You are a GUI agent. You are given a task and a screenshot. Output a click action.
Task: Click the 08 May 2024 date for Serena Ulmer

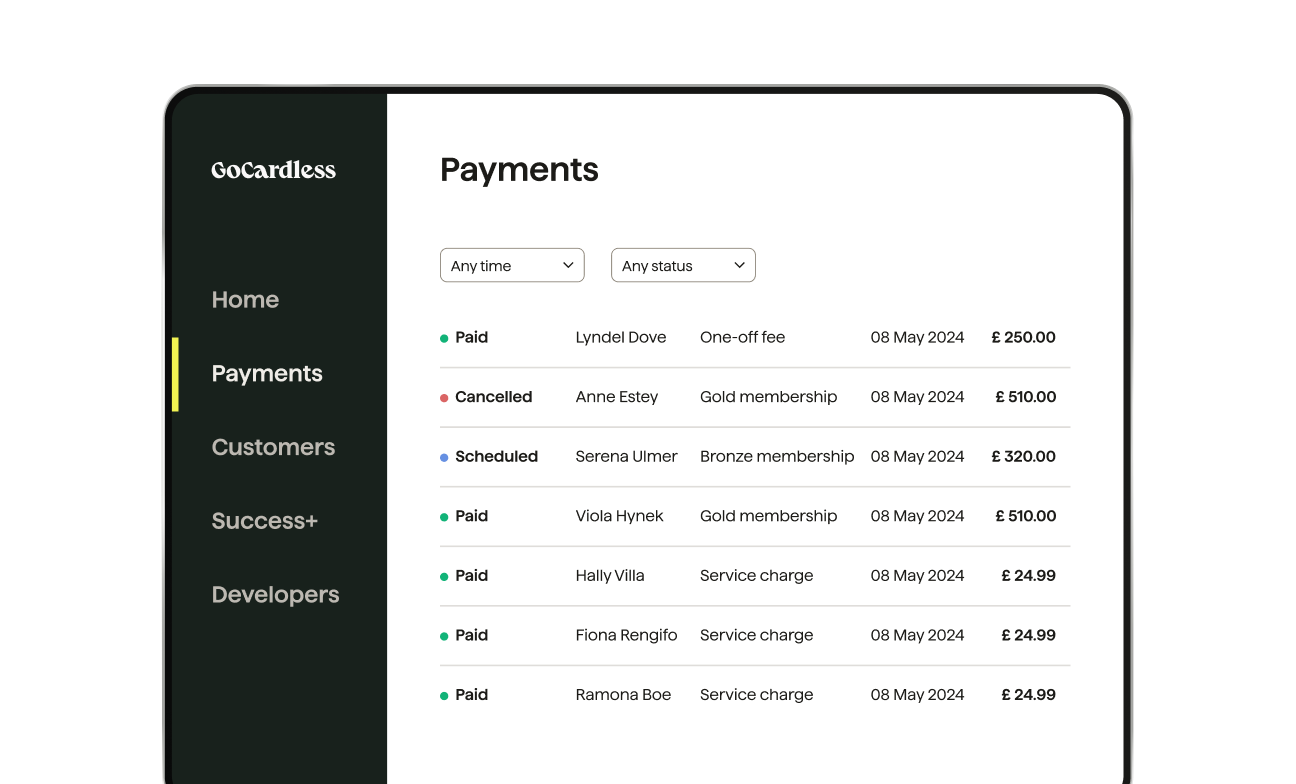[917, 457]
